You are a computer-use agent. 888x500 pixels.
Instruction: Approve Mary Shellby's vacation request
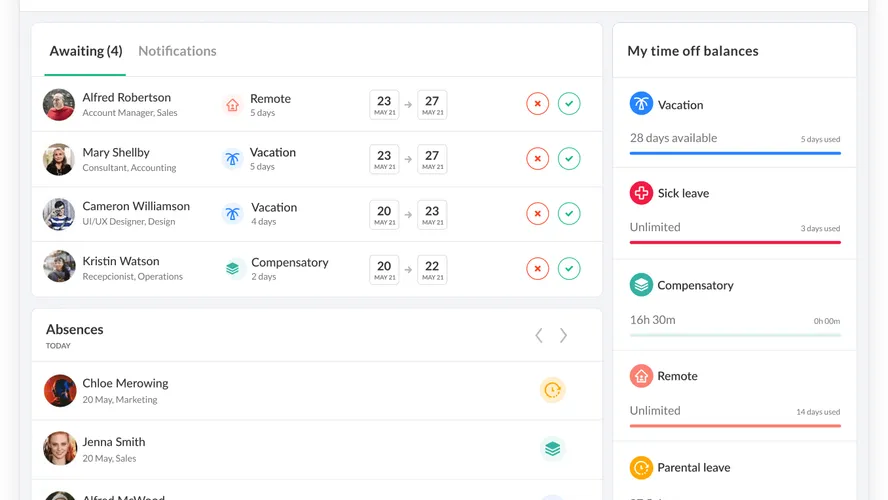click(x=569, y=158)
